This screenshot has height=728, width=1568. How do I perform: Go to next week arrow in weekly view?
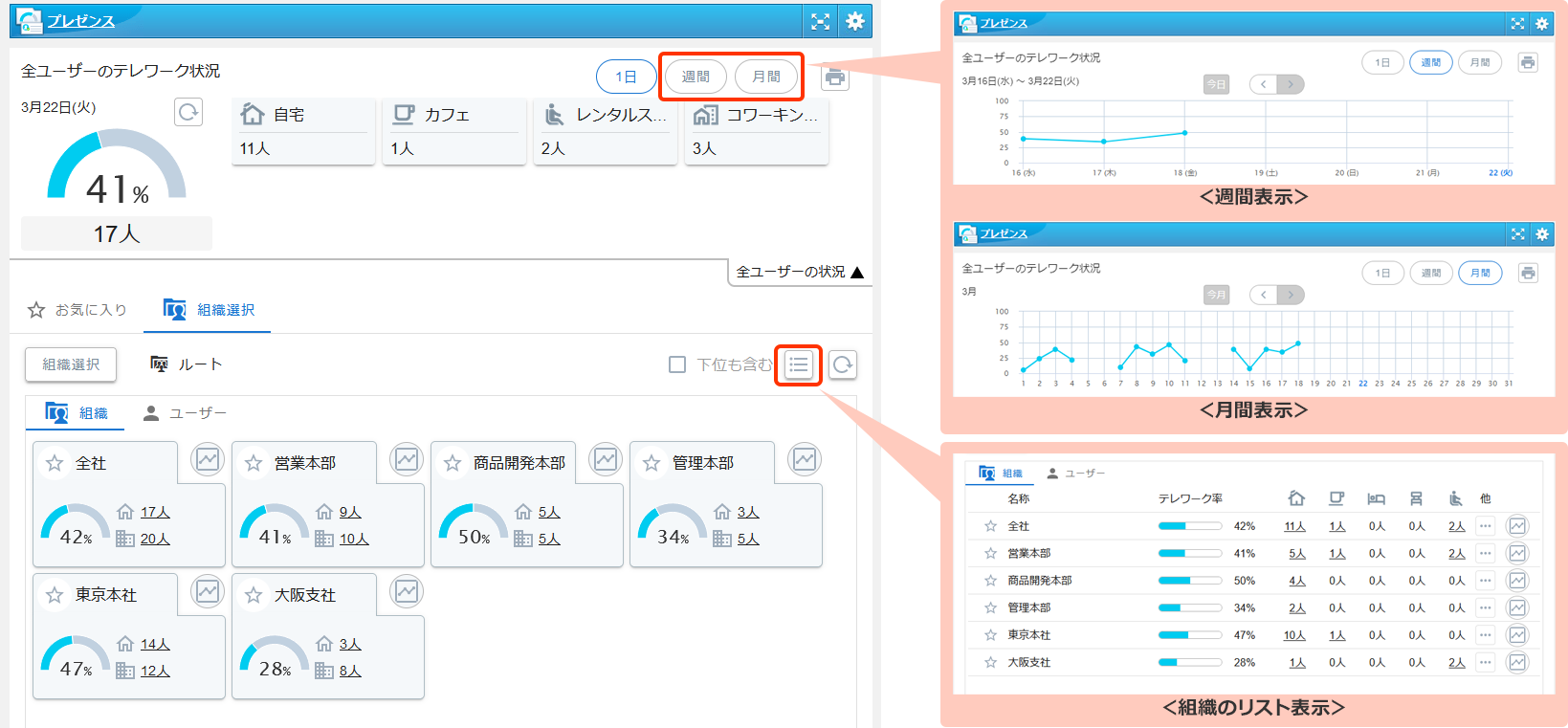[1291, 84]
